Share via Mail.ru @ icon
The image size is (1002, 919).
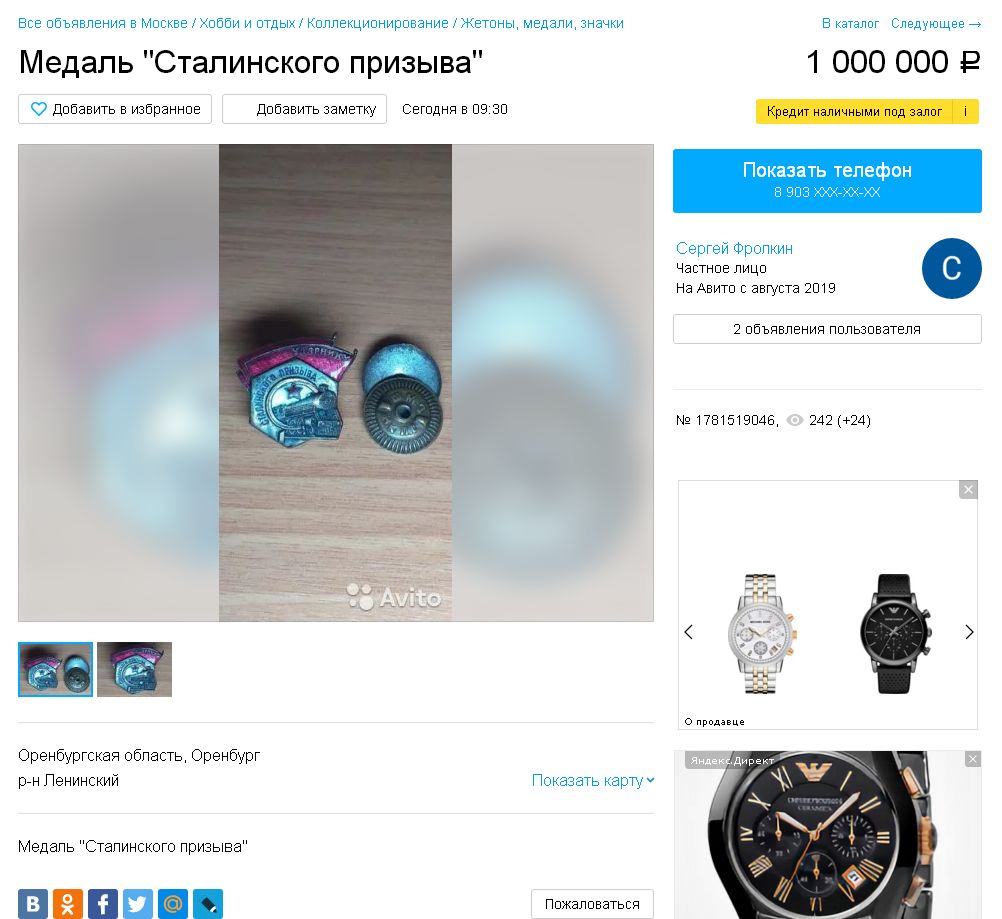point(173,904)
